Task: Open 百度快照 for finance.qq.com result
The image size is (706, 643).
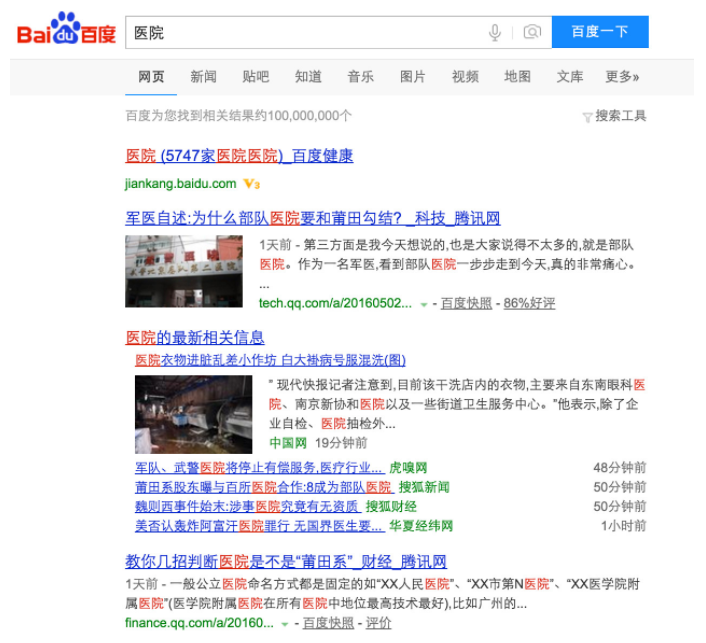Action: pos(328,623)
